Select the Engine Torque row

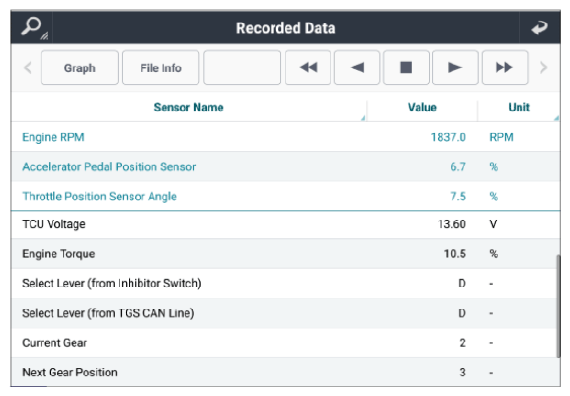tap(286, 254)
